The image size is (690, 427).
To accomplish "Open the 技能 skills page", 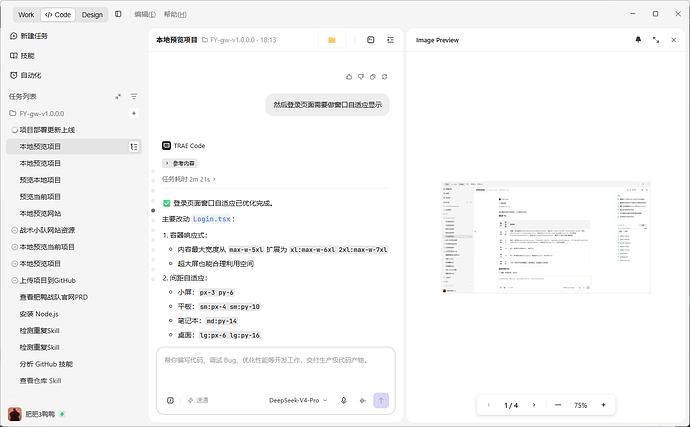I will tap(22, 56).
